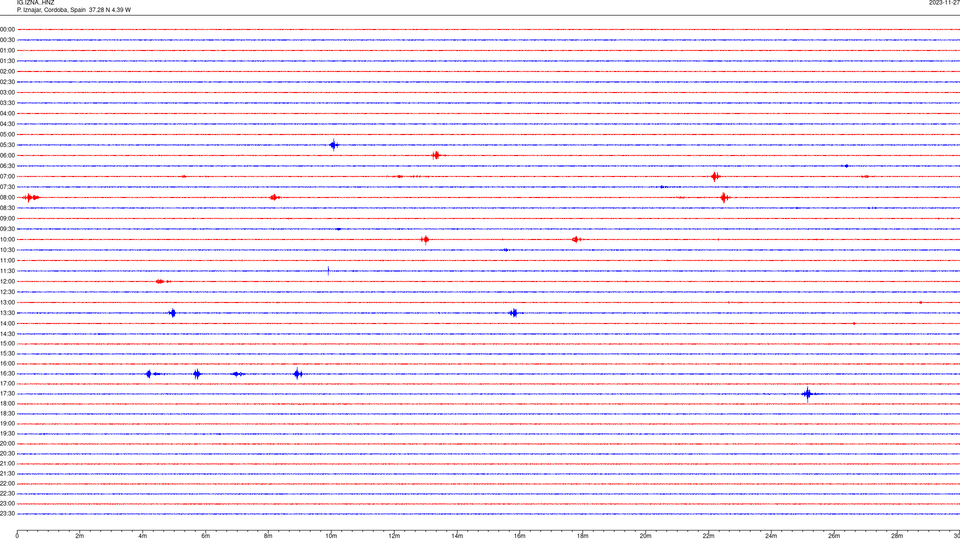Select the 00:00 trace time label
This screenshot has width=960, height=540.
pos(7,29)
